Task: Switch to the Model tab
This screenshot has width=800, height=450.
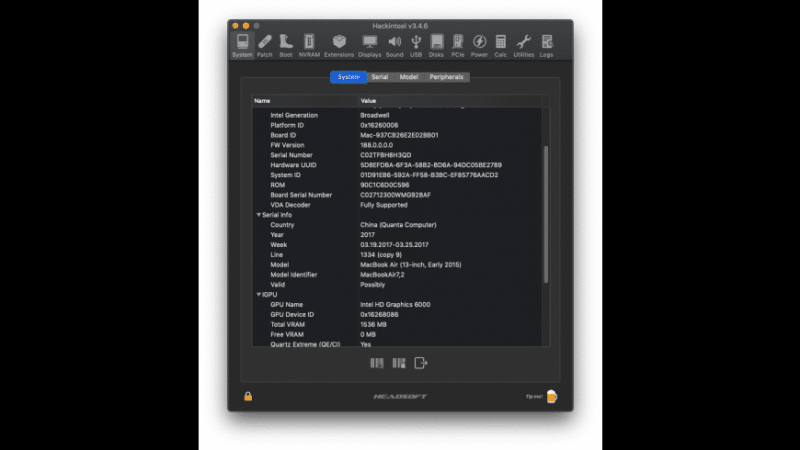Action: pyautogui.click(x=409, y=77)
